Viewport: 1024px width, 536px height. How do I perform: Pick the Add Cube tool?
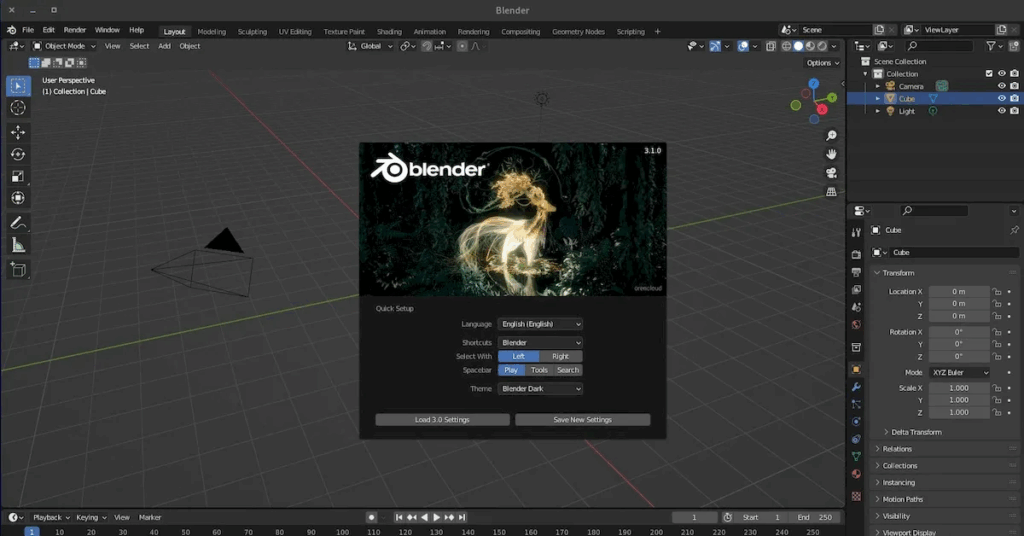(18, 269)
